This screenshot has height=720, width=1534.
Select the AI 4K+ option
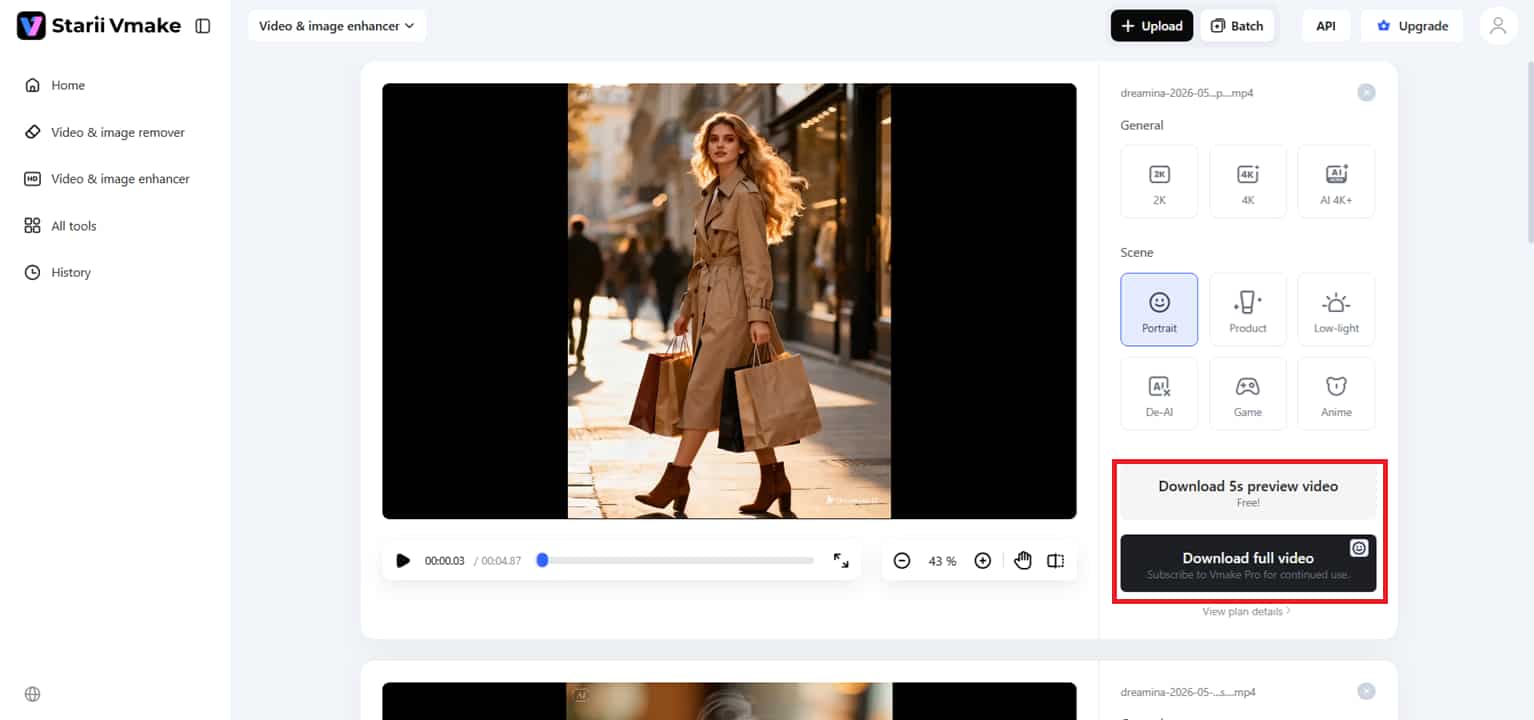pyautogui.click(x=1336, y=181)
